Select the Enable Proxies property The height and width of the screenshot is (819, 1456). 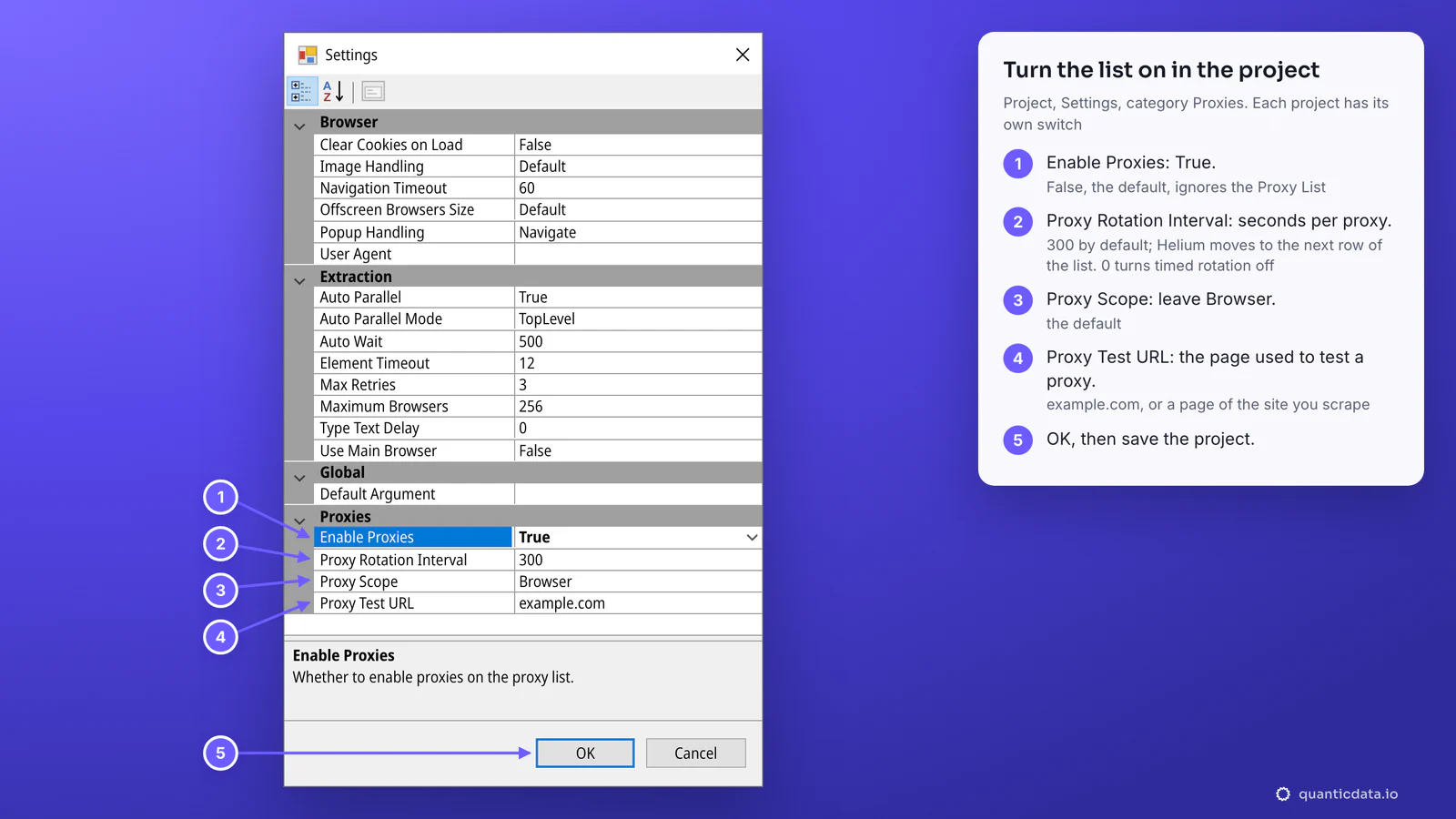tap(414, 538)
